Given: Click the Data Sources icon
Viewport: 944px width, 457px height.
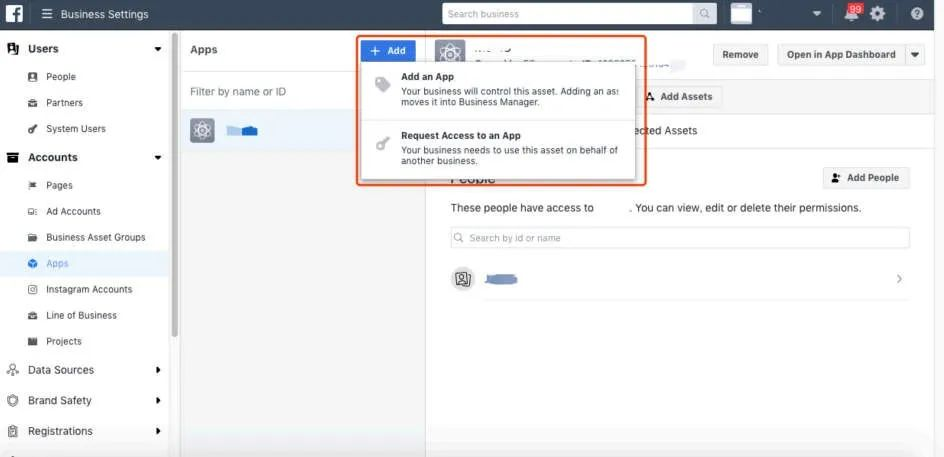Looking at the screenshot, I should (13, 370).
